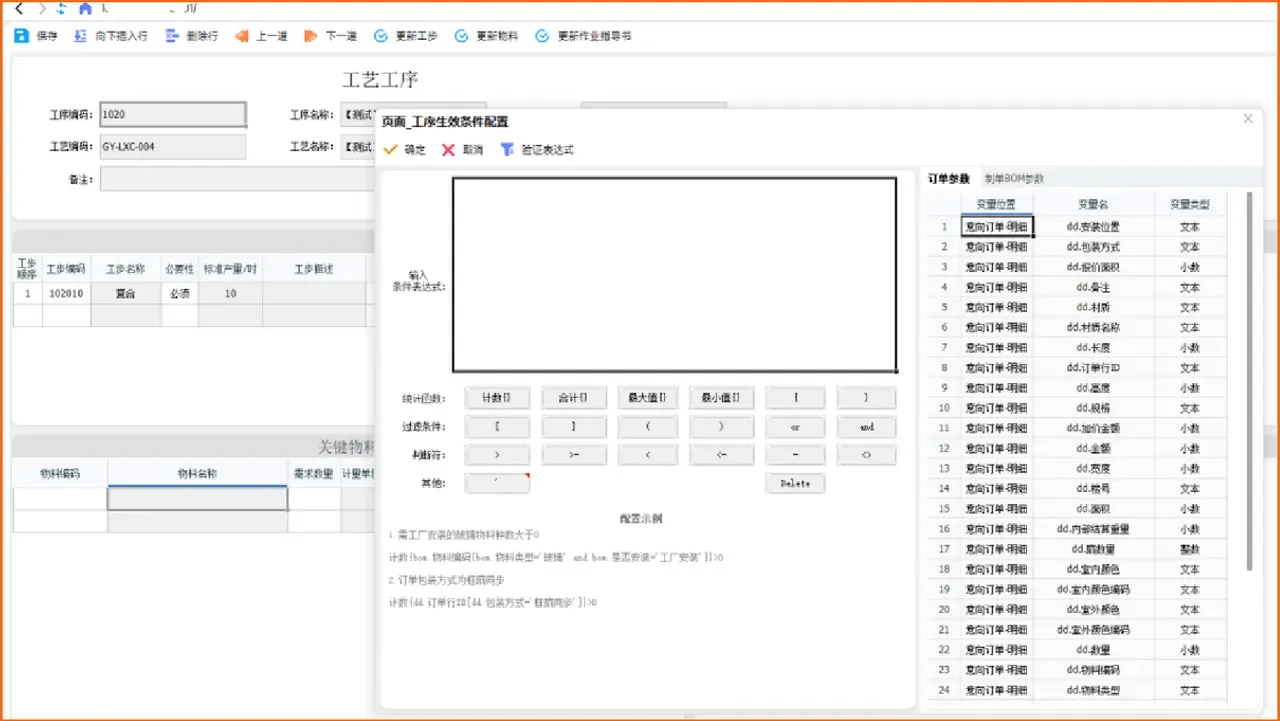Screen dimensions: 1280x721
Task: Click the 更新工步 update icon
Action: (x=381, y=36)
